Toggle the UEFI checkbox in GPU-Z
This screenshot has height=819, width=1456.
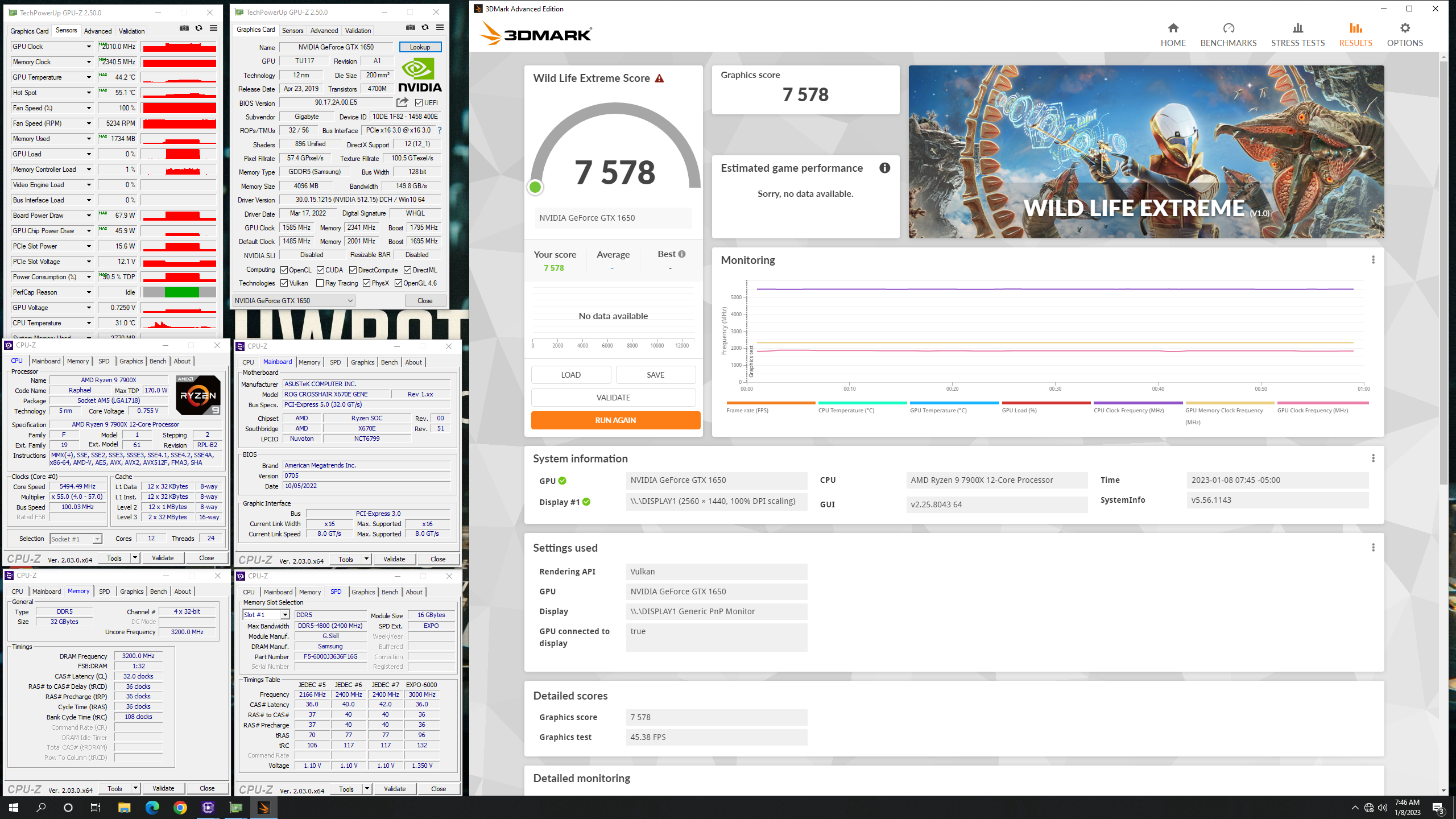point(419,103)
